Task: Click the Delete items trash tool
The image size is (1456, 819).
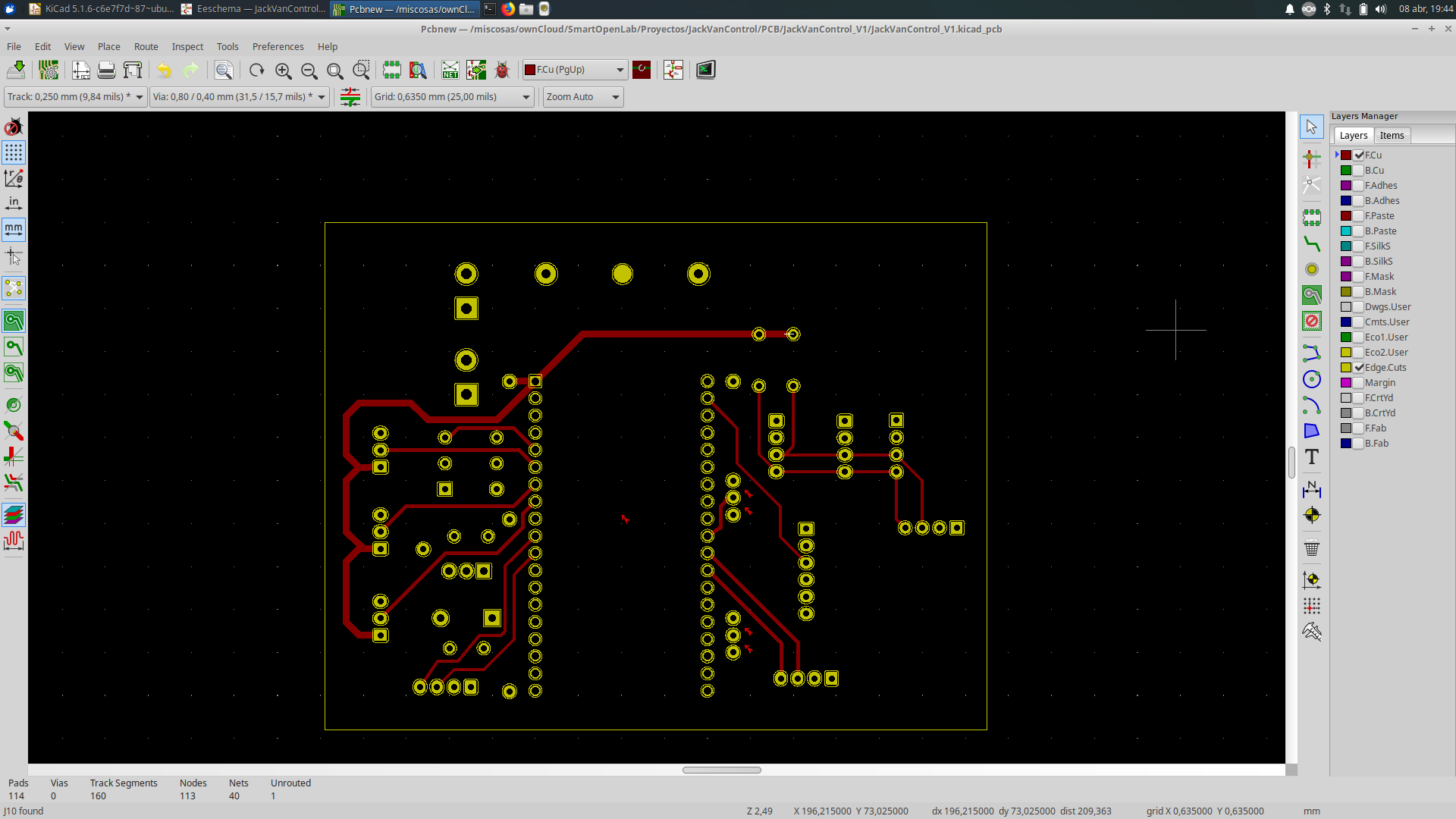Action: click(x=1311, y=548)
